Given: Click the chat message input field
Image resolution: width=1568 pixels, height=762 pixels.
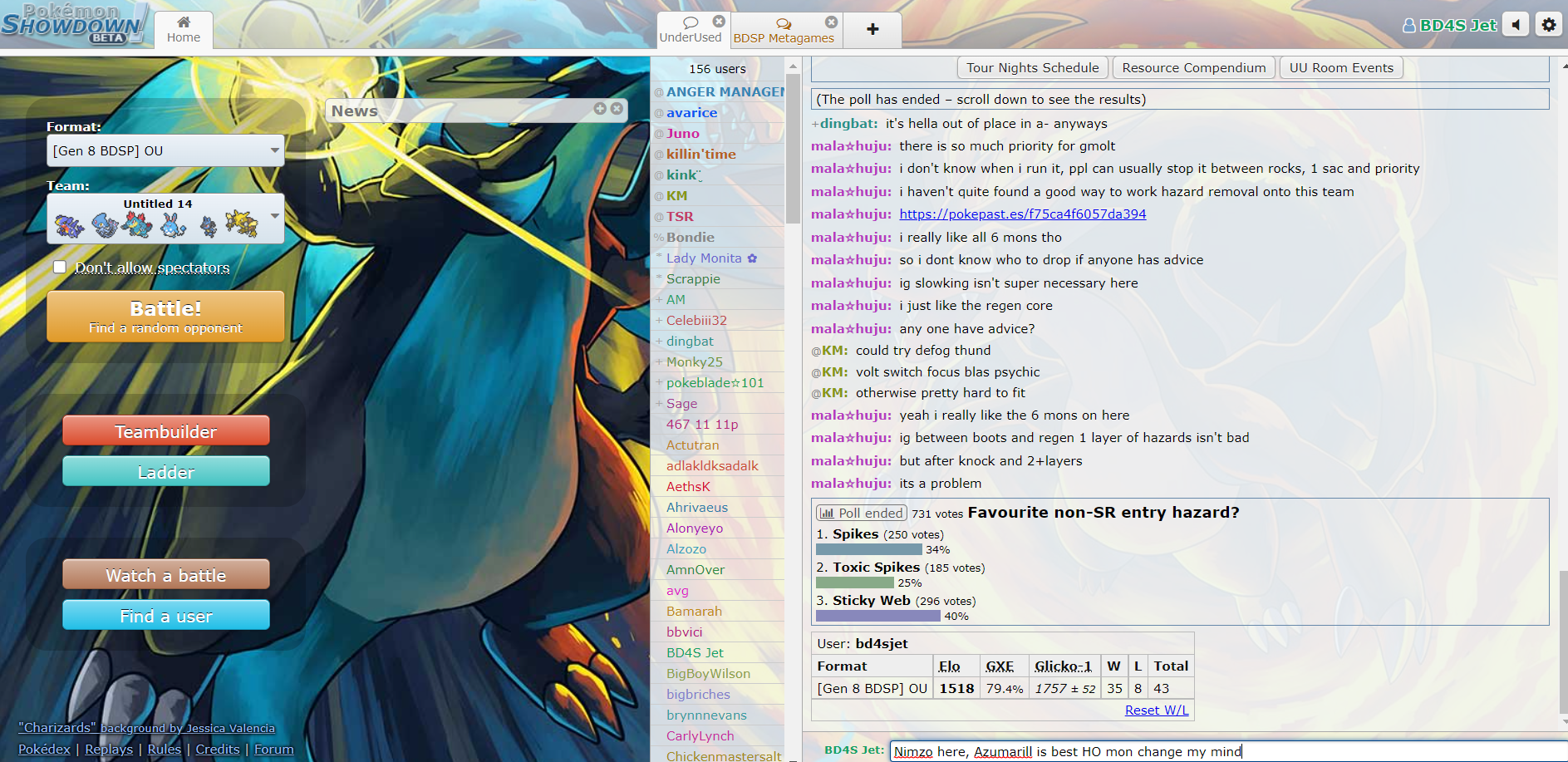Looking at the screenshot, I should (x=1228, y=751).
